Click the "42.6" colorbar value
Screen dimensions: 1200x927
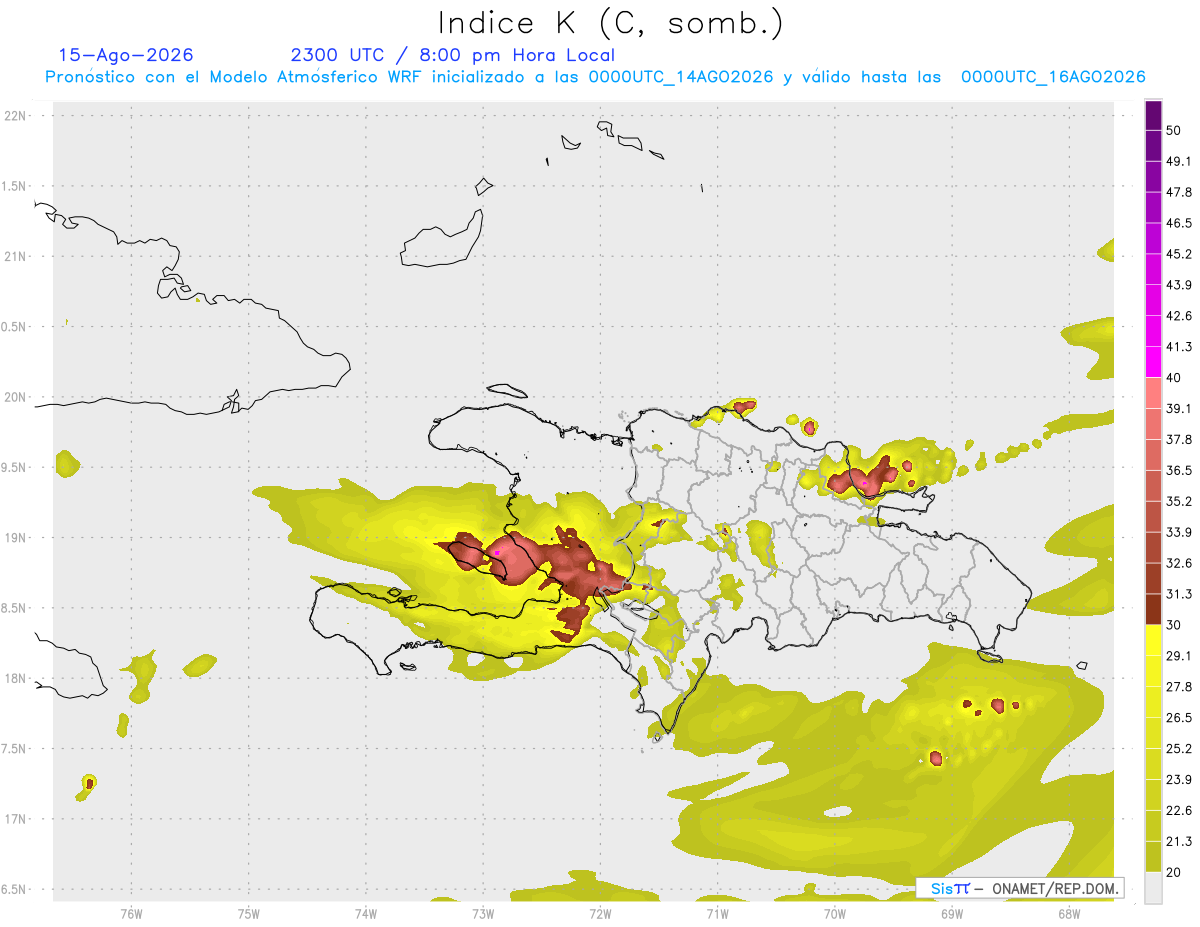(x=1179, y=316)
